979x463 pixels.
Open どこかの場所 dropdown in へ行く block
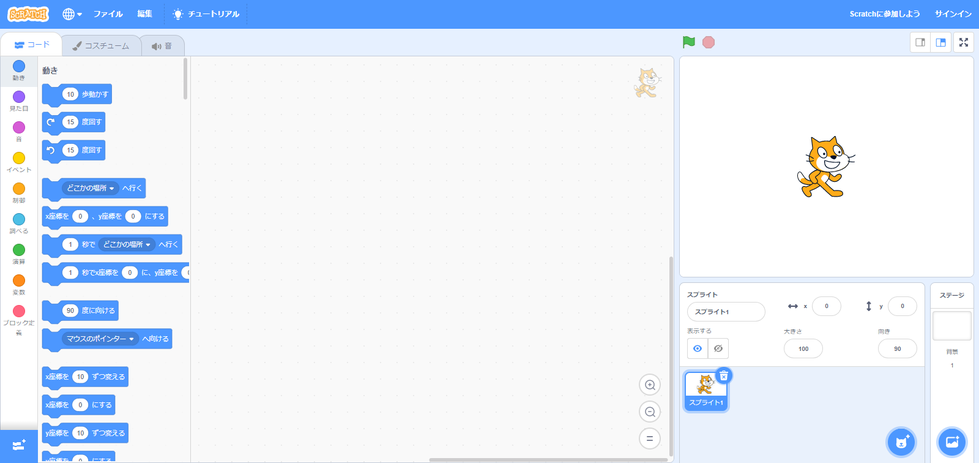pos(91,187)
